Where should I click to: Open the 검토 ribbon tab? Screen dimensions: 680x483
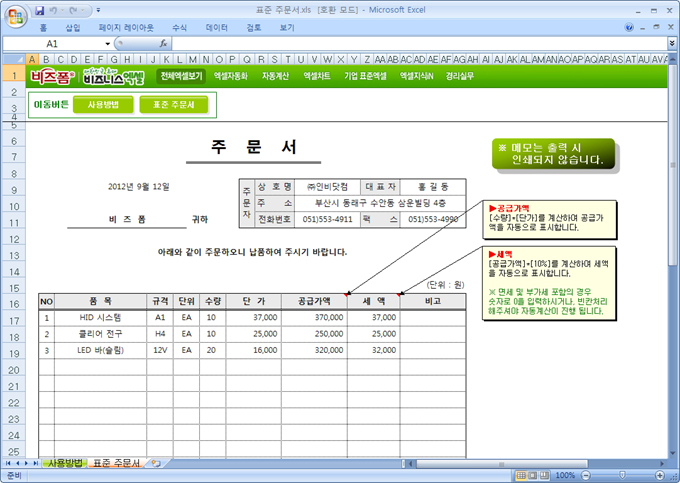[x=254, y=28]
